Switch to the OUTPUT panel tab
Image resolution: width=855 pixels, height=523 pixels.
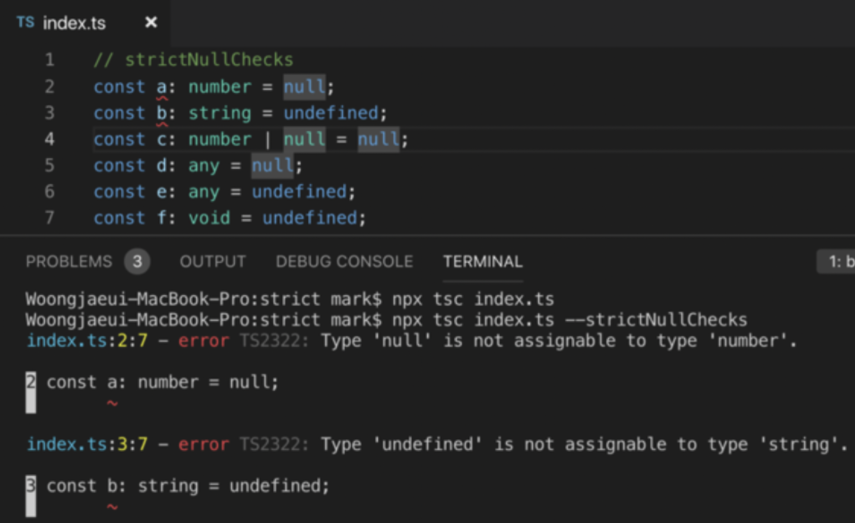point(213,262)
